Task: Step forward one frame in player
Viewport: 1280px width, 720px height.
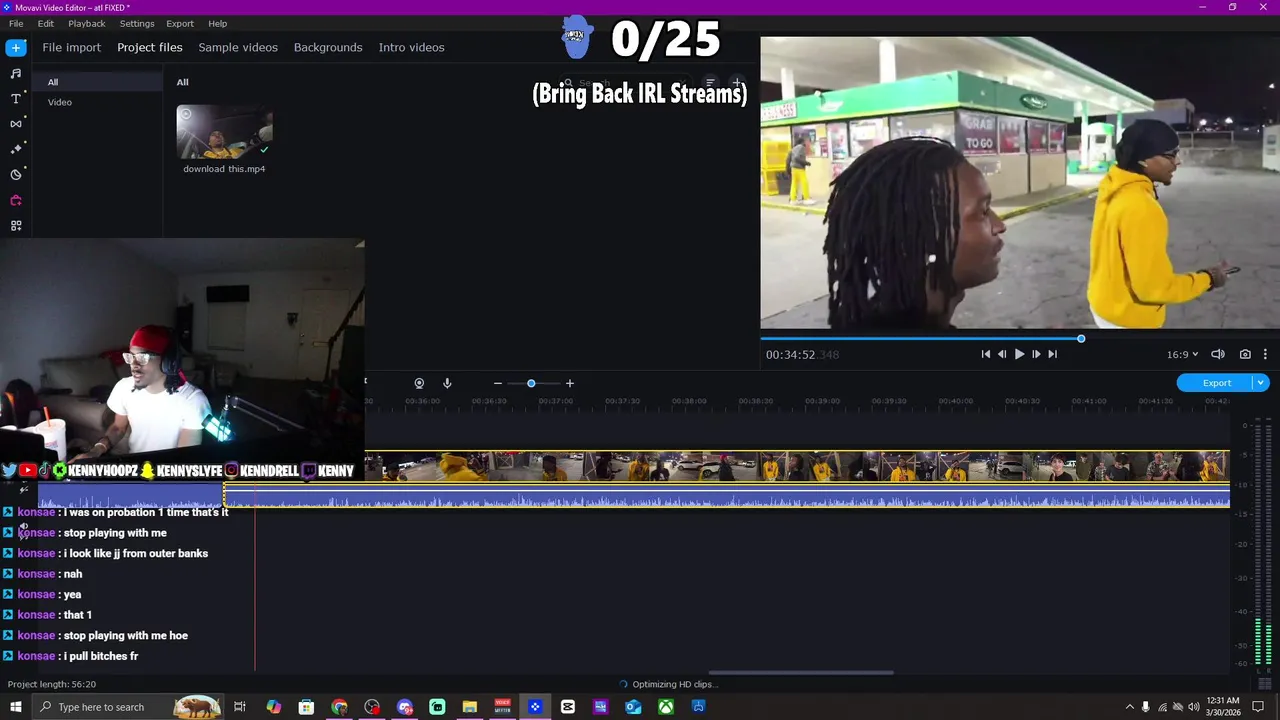Action: tap(1036, 354)
